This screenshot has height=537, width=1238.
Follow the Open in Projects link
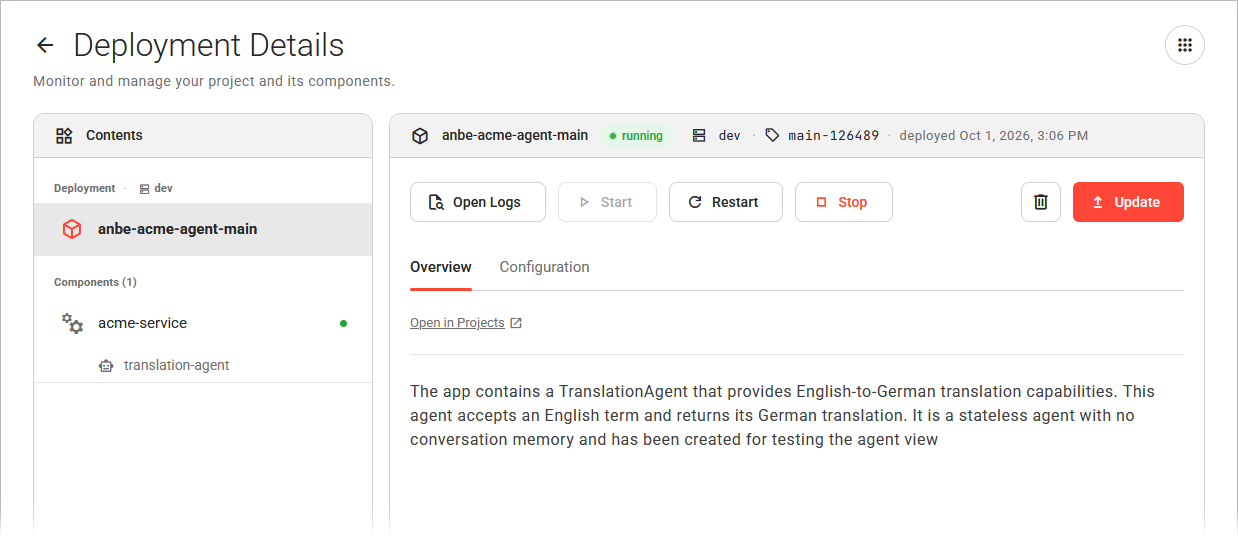pos(457,323)
